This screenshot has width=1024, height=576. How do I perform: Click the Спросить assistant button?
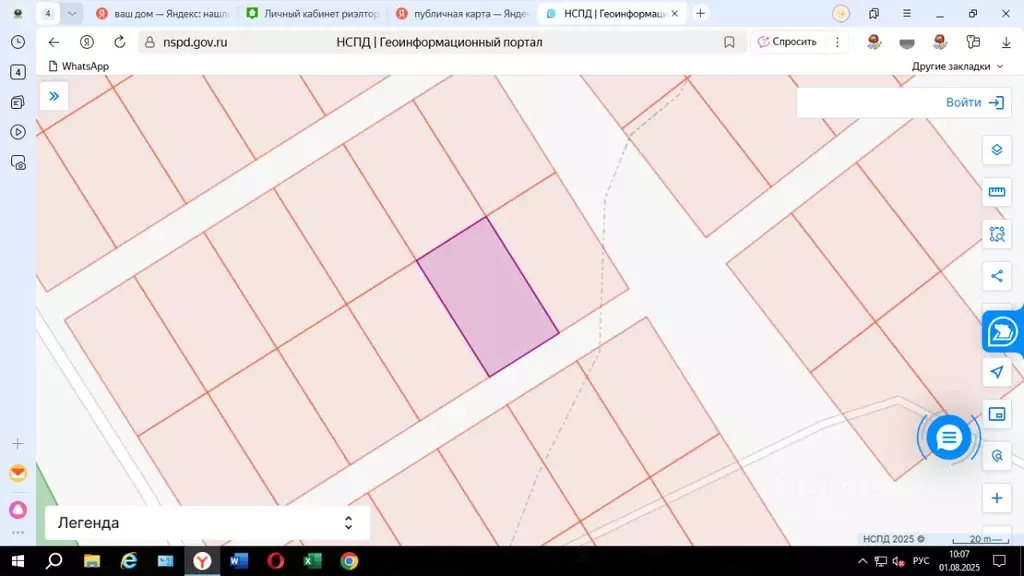pyautogui.click(x=787, y=42)
